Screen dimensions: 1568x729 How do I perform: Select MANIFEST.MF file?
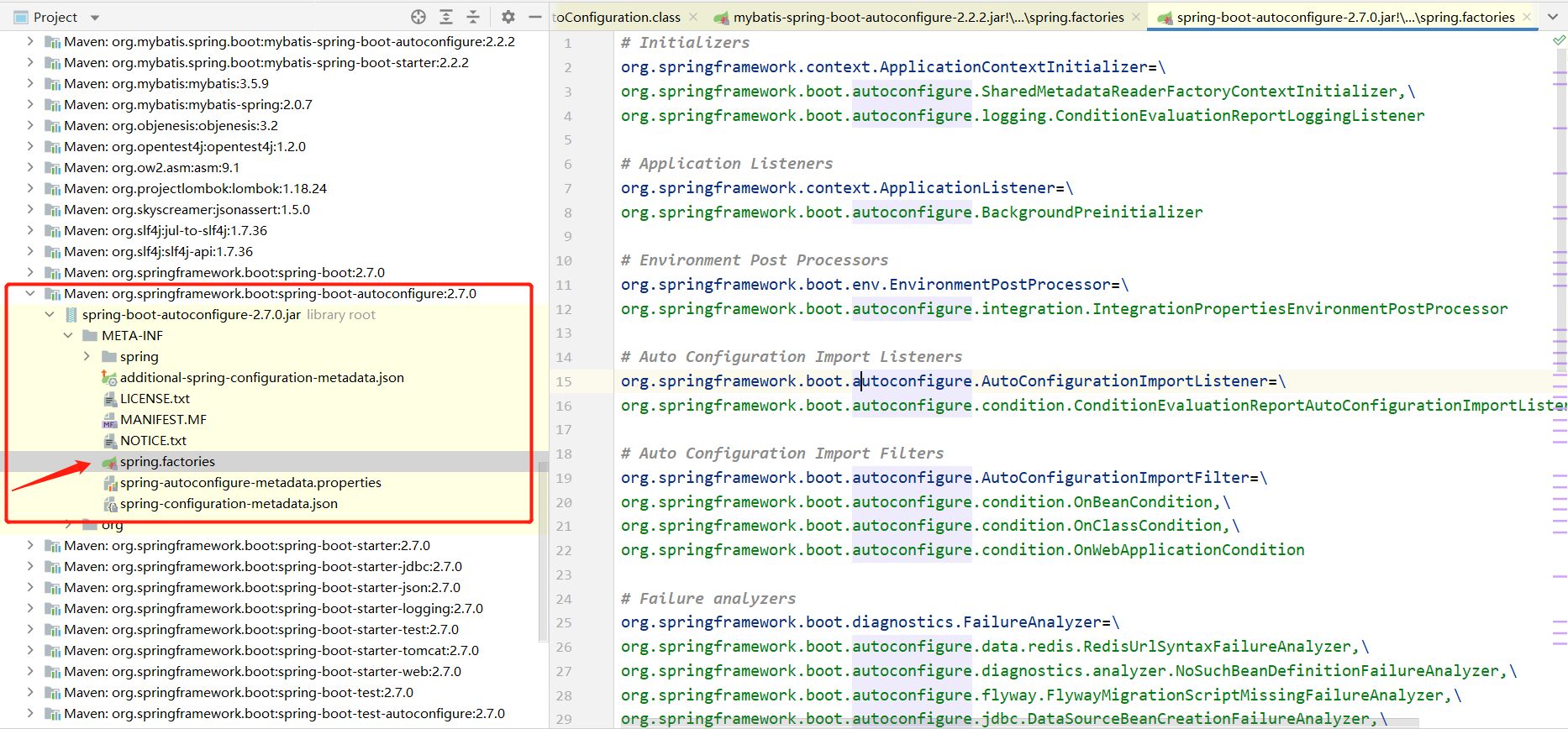point(163,419)
